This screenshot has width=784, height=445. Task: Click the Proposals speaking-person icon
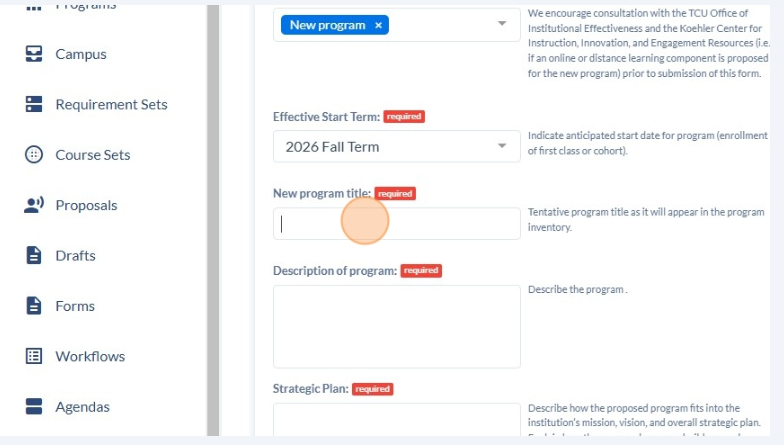click(34, 205)
